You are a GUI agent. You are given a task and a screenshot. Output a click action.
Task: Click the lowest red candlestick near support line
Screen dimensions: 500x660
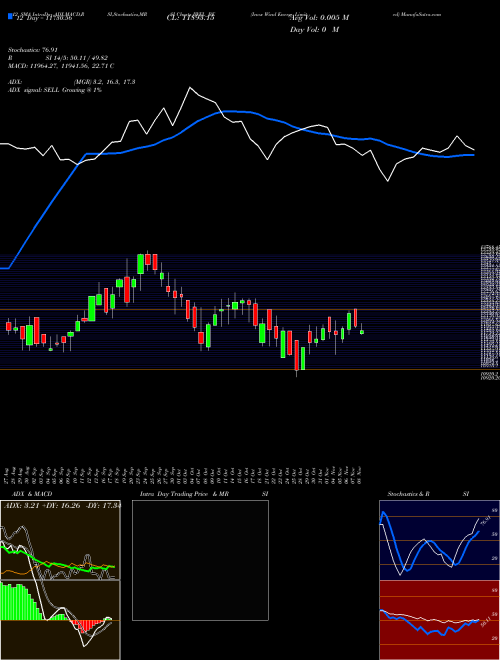tap(297, 356)
